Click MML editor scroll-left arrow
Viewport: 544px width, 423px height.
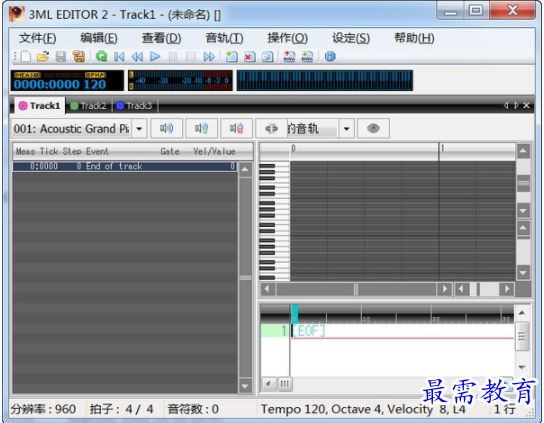(268, 384)
